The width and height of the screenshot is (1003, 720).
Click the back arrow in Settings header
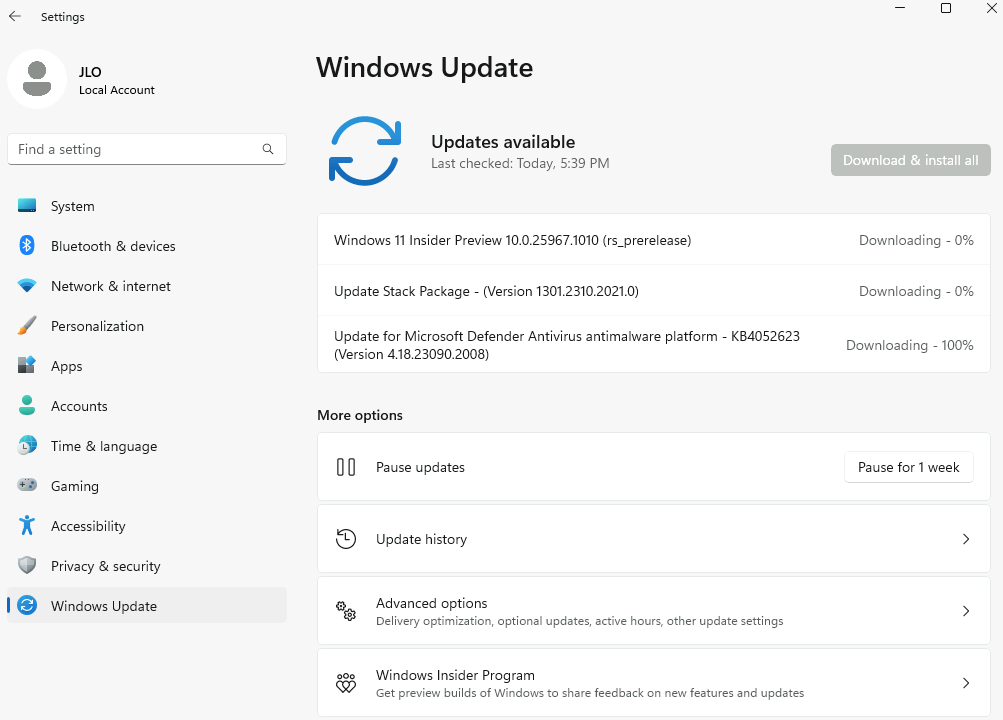15,17
